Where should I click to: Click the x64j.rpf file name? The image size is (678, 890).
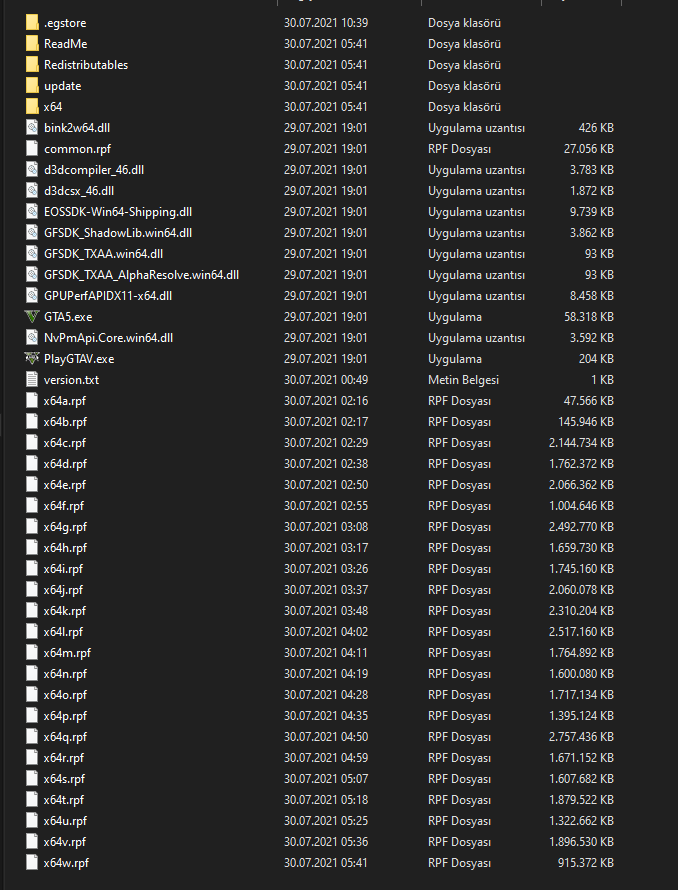point(63,590)
